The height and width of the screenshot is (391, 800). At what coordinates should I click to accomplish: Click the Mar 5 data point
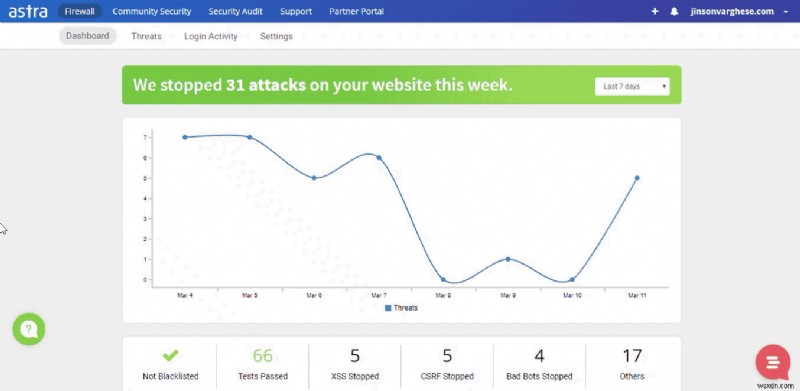(x=249, y=137)
